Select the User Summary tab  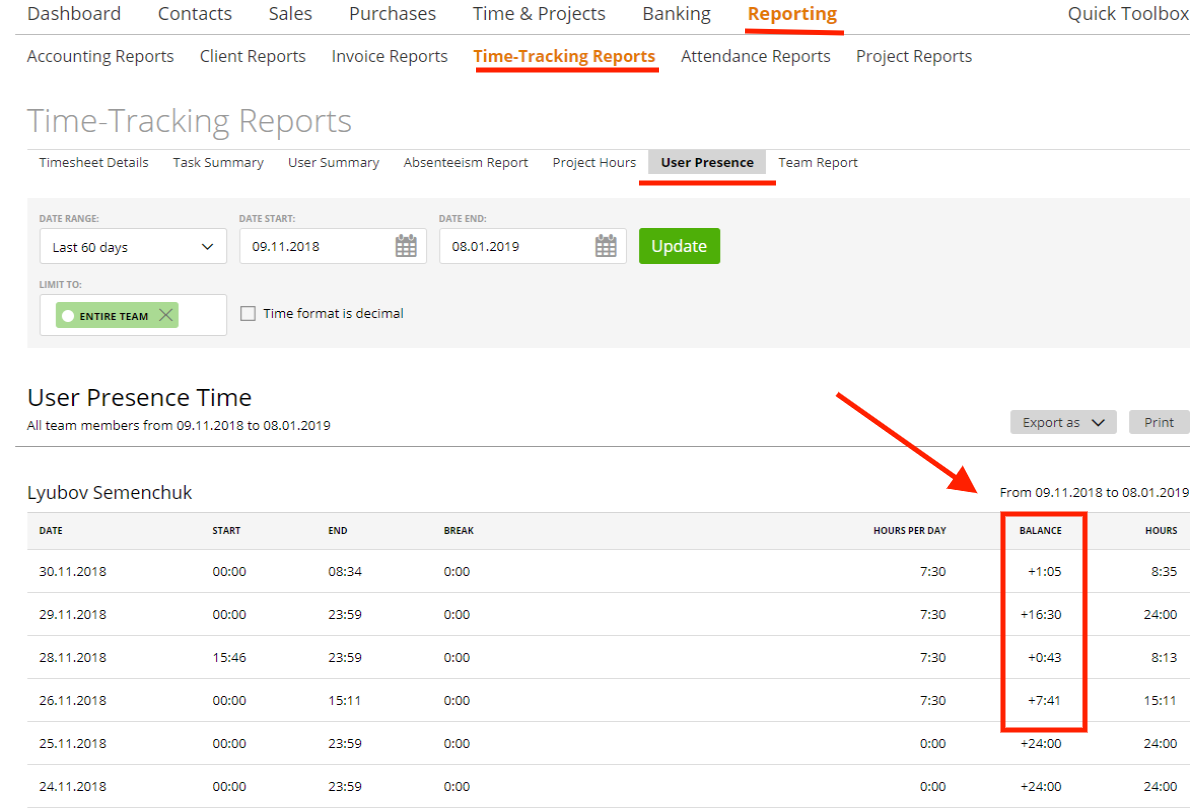pyautogui.click(x=333, y=162)
